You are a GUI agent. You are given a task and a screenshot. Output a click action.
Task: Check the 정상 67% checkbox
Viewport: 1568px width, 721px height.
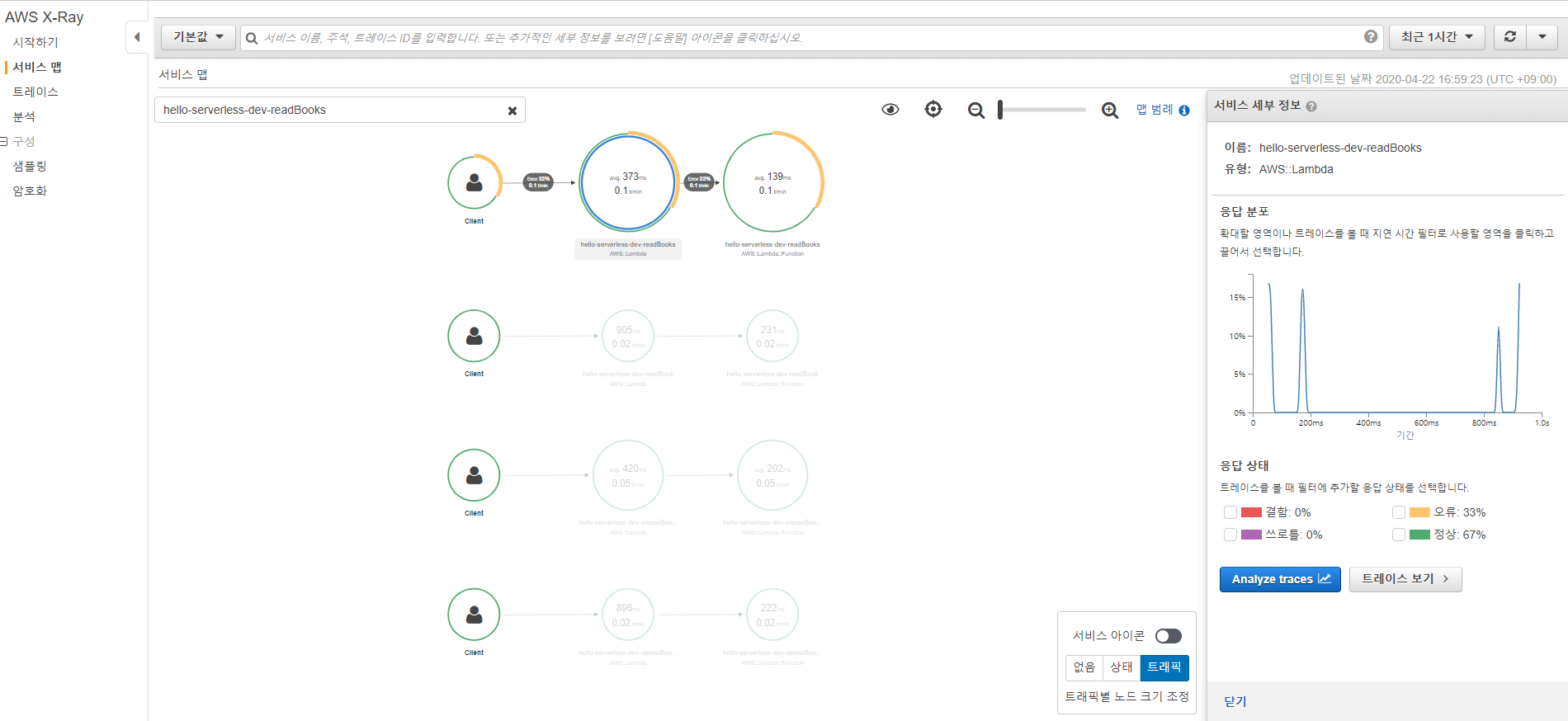pyautogui.click(x=1399, y=535)
